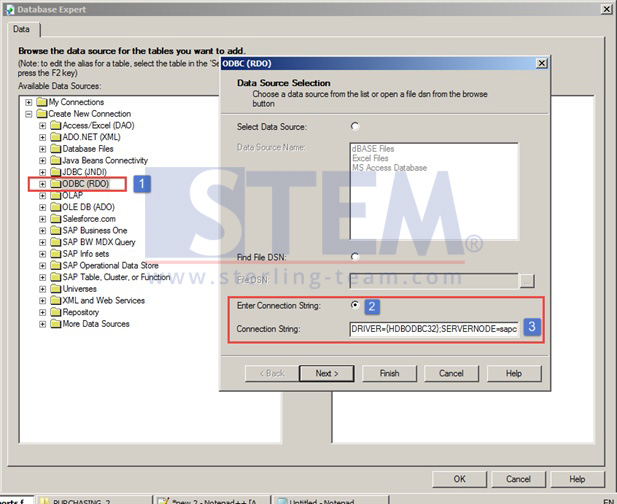Select Excel Files in data source list

pos(370,158)
